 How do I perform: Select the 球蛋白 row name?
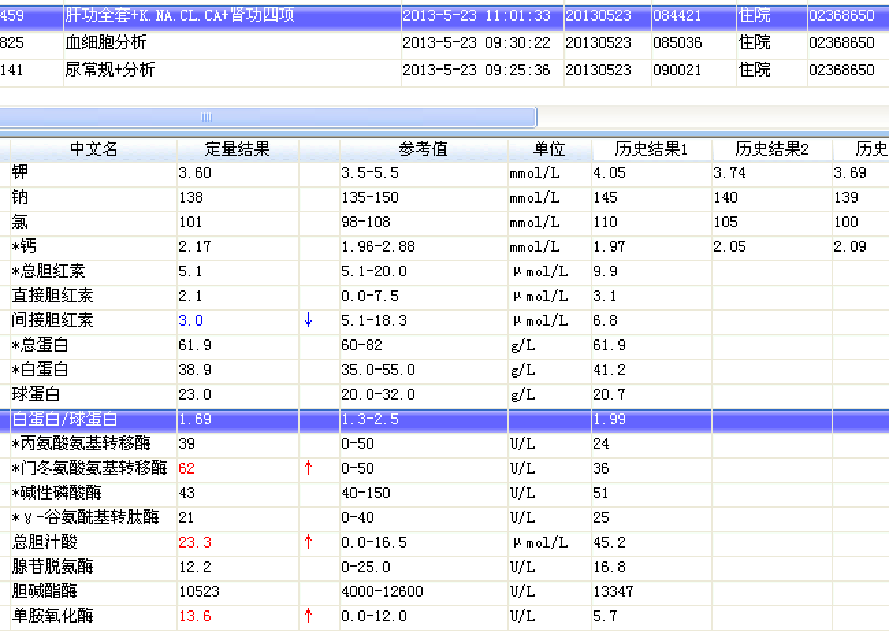click(36, 394)
